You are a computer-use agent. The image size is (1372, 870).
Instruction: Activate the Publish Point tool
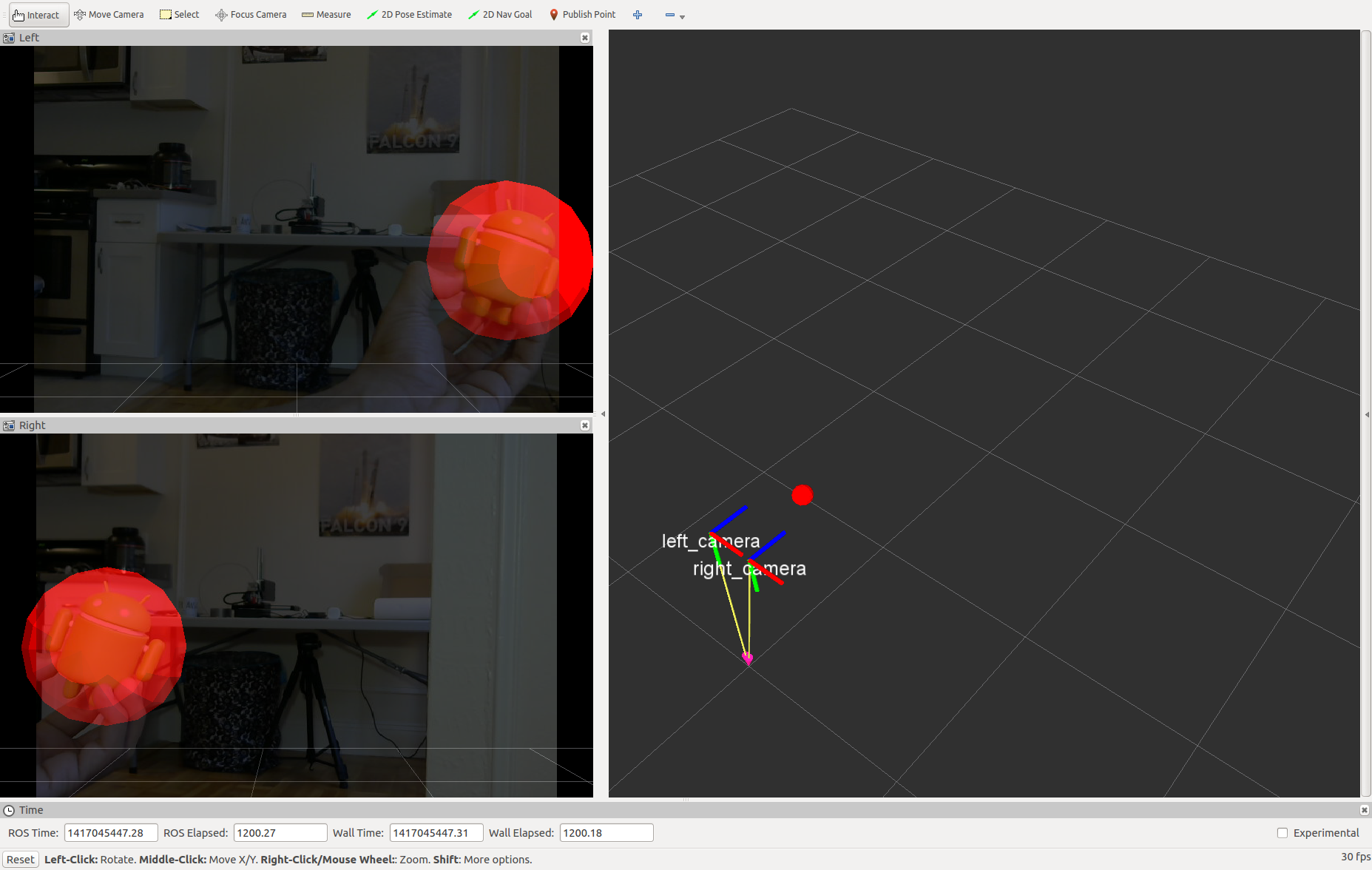pyautogui.click(x=583, y=14)
